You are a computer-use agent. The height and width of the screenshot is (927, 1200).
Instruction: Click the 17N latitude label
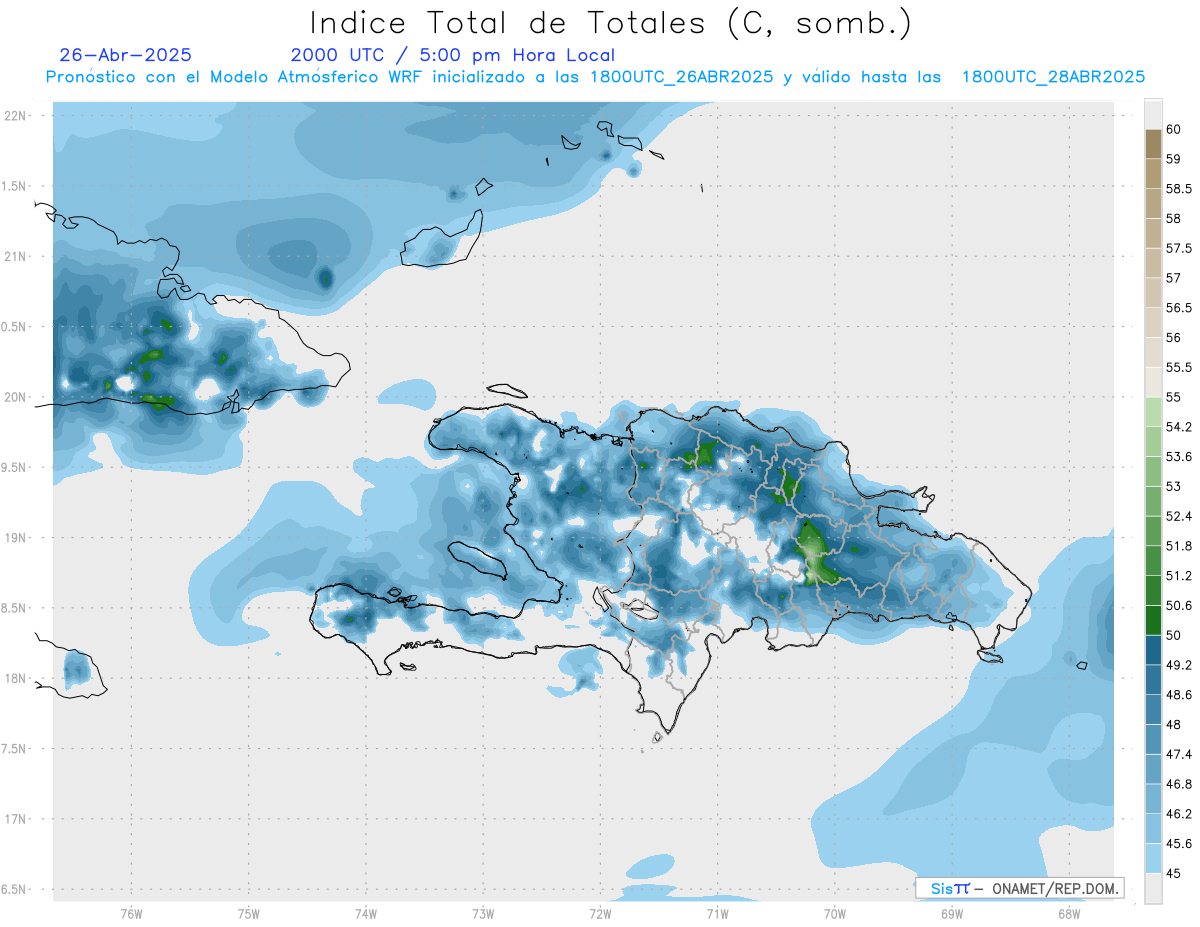[x=16, y=819]
